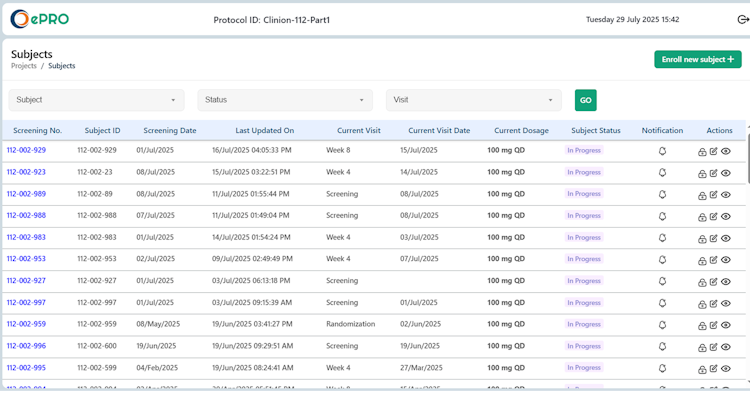Open notification bell for subject 112-002-989

(662, 195)
